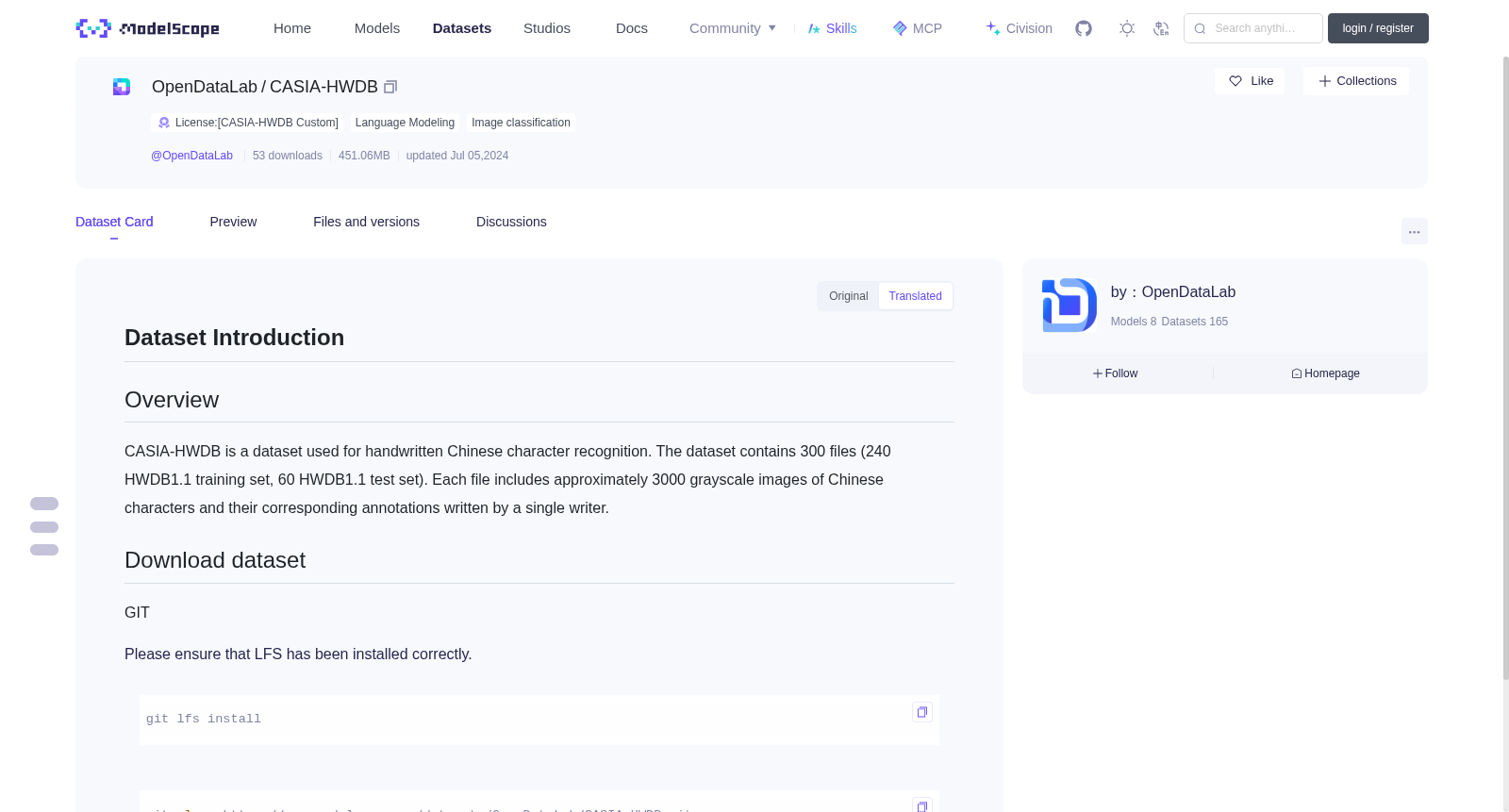Image resolution: width=1509 pixels, height=812 pixels.
Task: Click the heart icon on Like
Action: click(1235, 81)
